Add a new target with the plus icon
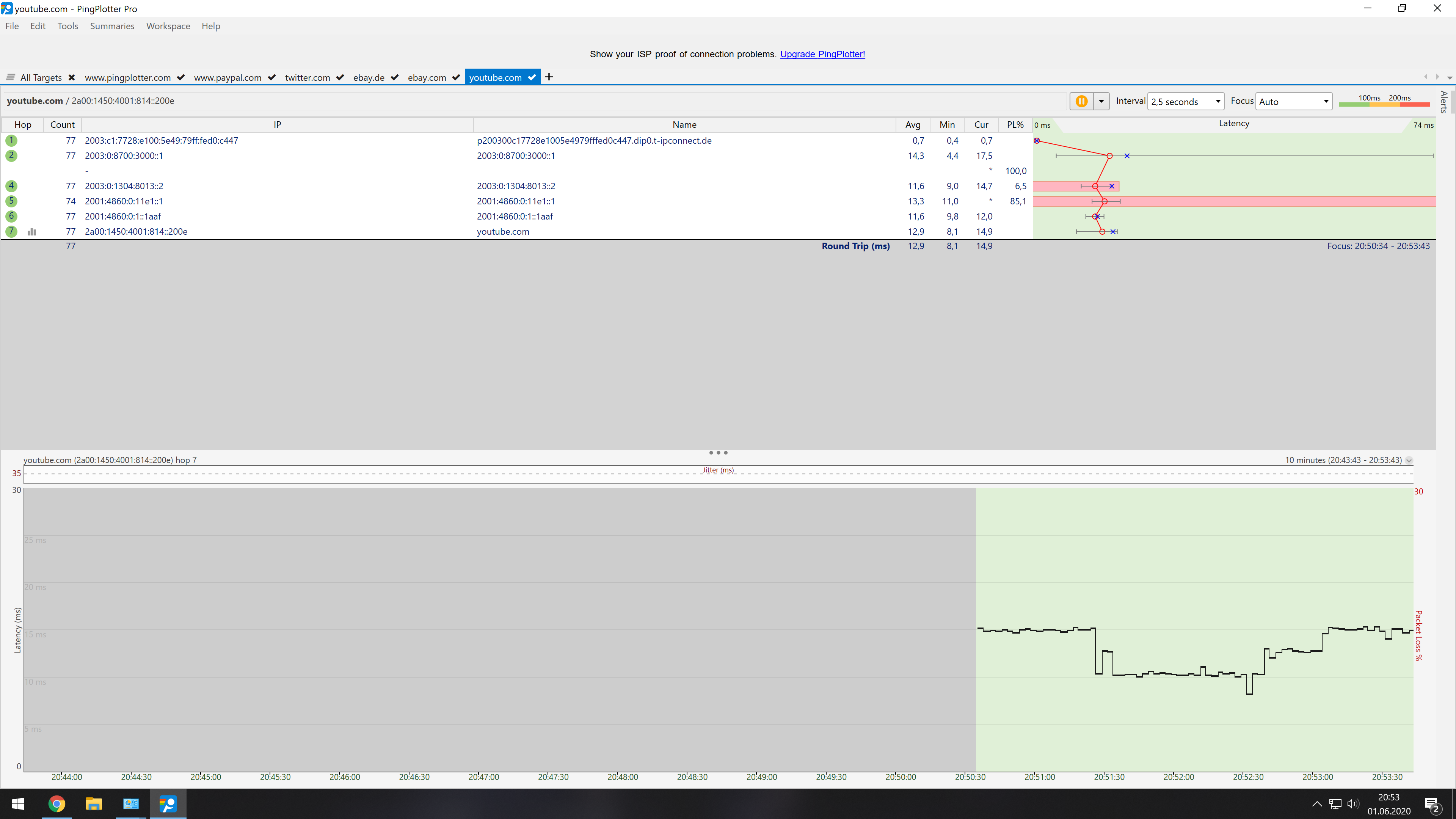The height and width of the screenshot is (819, 1456). tap(549, 77)
